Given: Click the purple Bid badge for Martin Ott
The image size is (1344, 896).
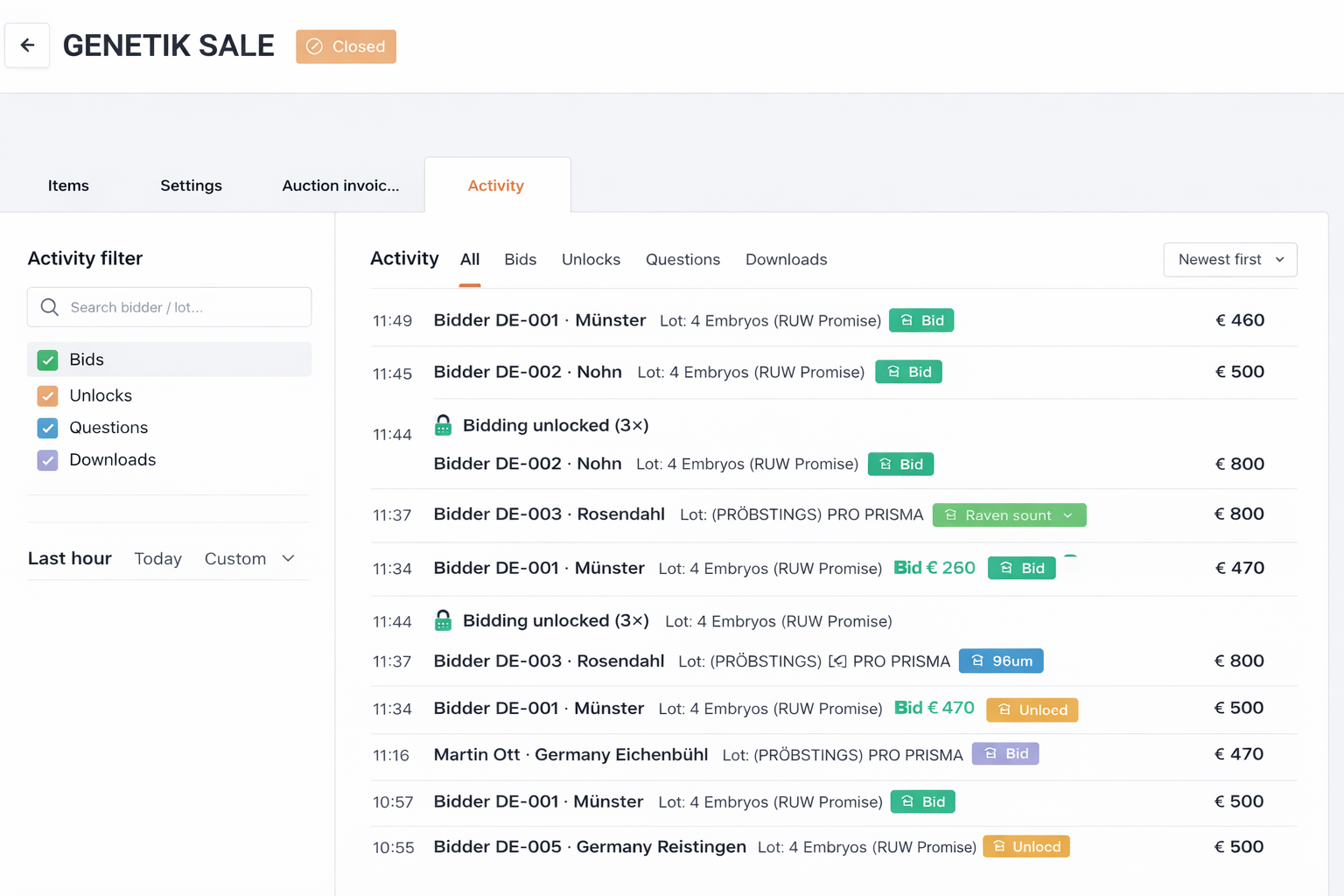Looking at the screenshot, I should pyautogui.click(x=1005, y=753).
